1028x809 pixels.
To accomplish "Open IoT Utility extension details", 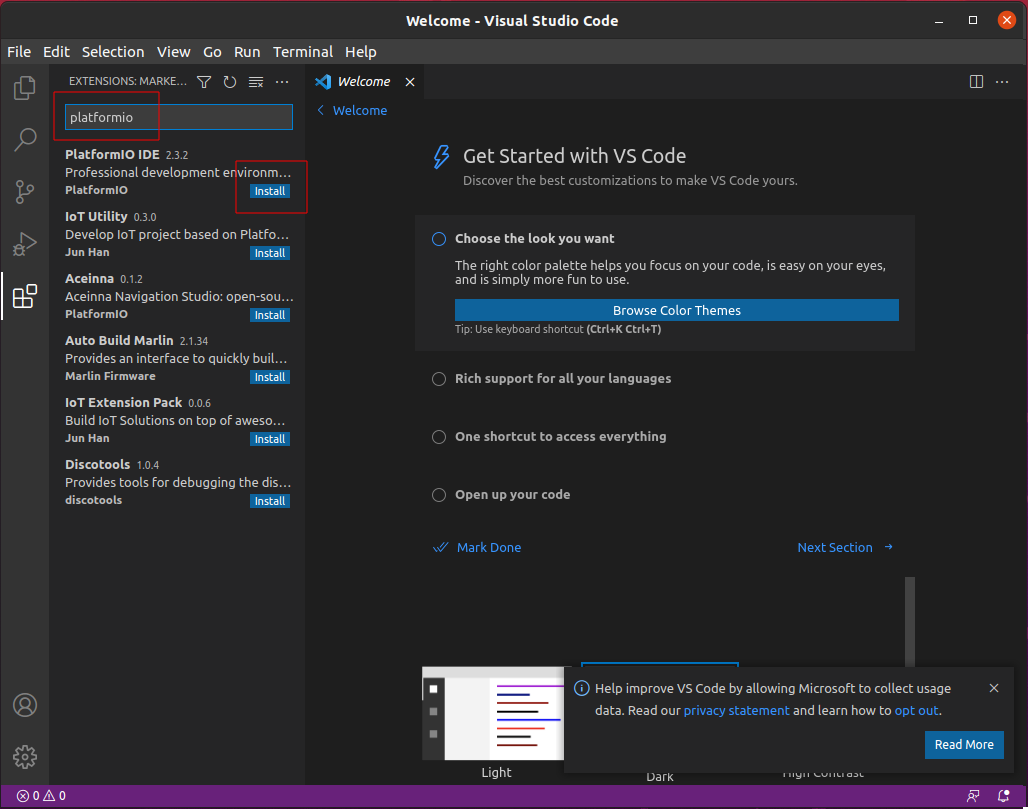I will [177, 234].
